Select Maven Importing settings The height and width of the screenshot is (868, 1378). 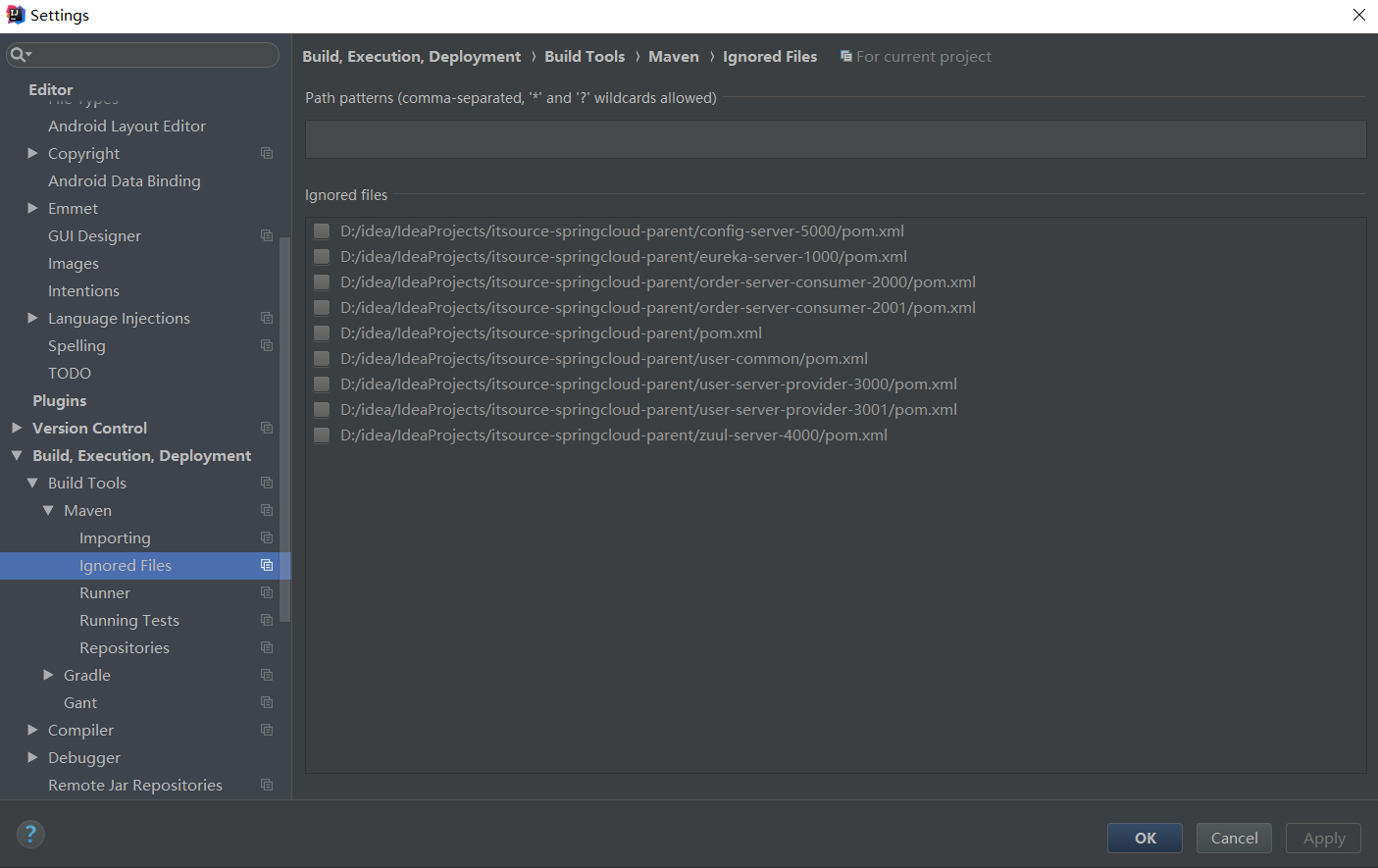(115, 537)
